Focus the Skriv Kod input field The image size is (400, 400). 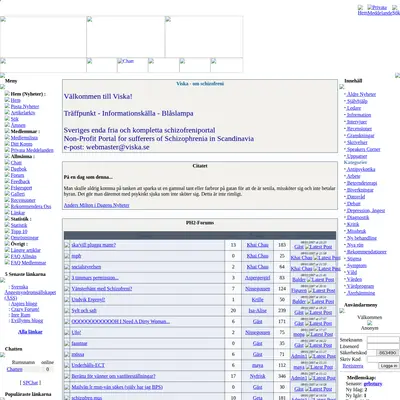383,359
